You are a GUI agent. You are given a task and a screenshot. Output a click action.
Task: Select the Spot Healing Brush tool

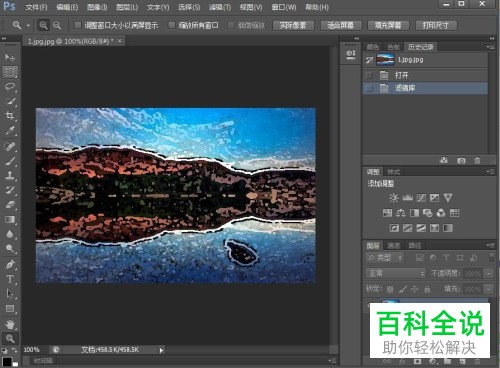tap(10, 146)
